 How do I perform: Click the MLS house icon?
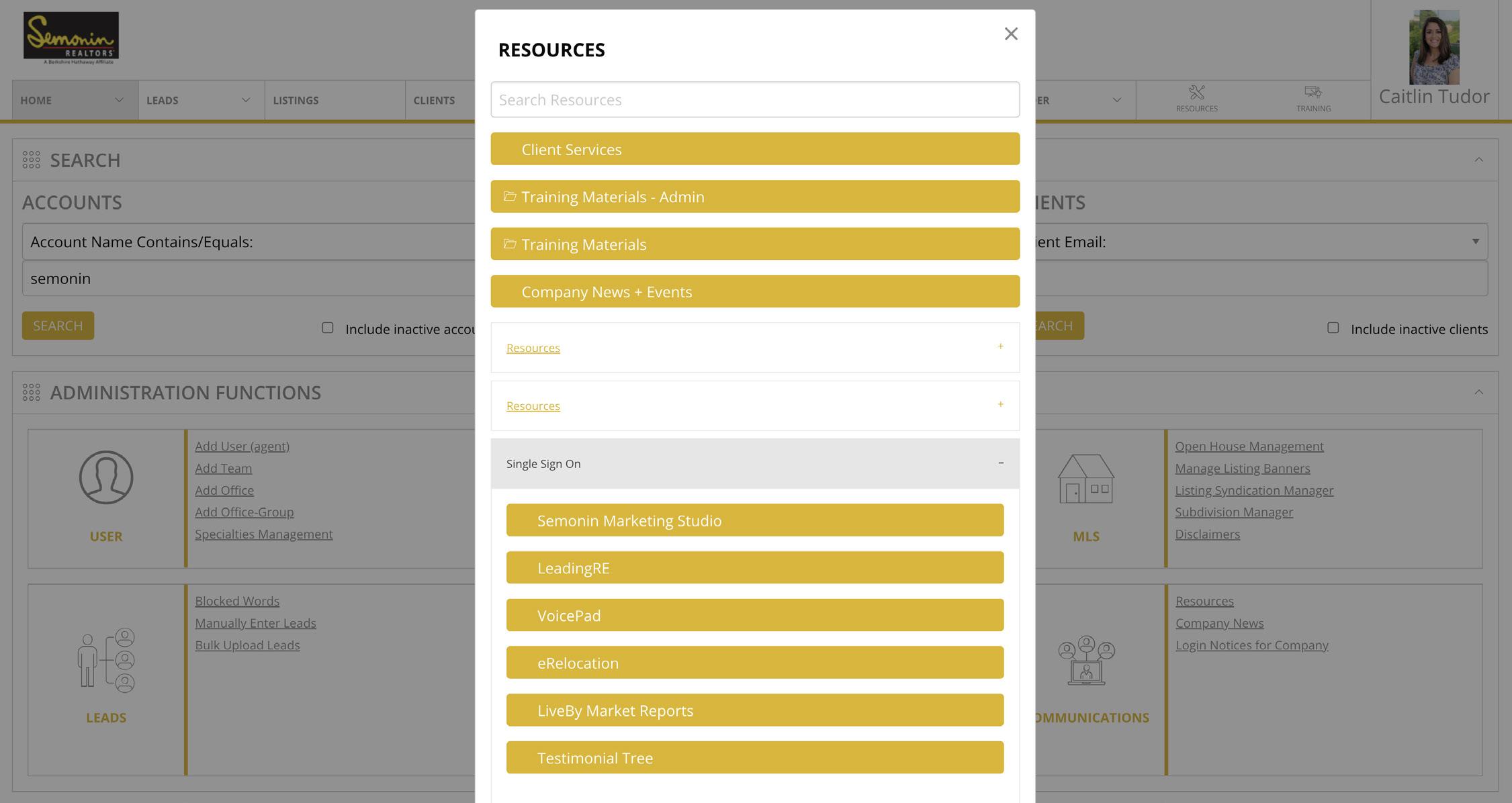click(x=1085, y=479)
